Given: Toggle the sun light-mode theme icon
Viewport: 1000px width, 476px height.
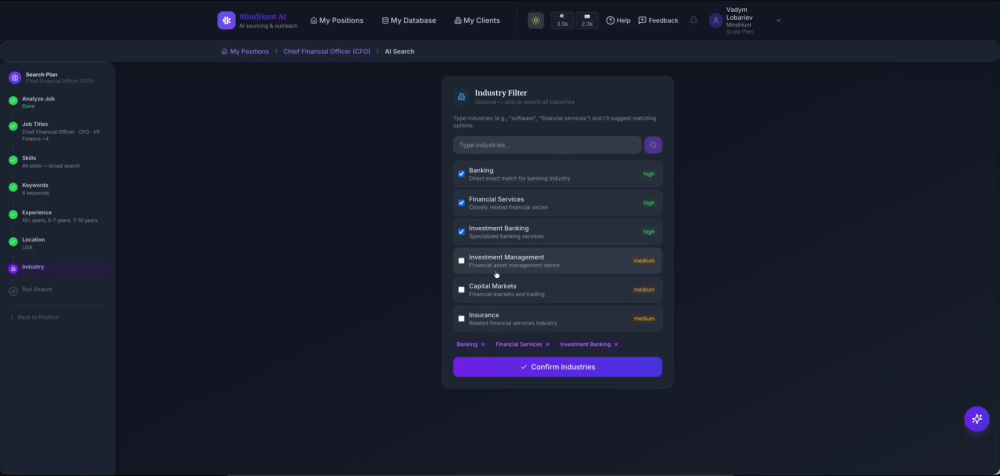Looking at the screenshot, I should click(x=536, y=20).
